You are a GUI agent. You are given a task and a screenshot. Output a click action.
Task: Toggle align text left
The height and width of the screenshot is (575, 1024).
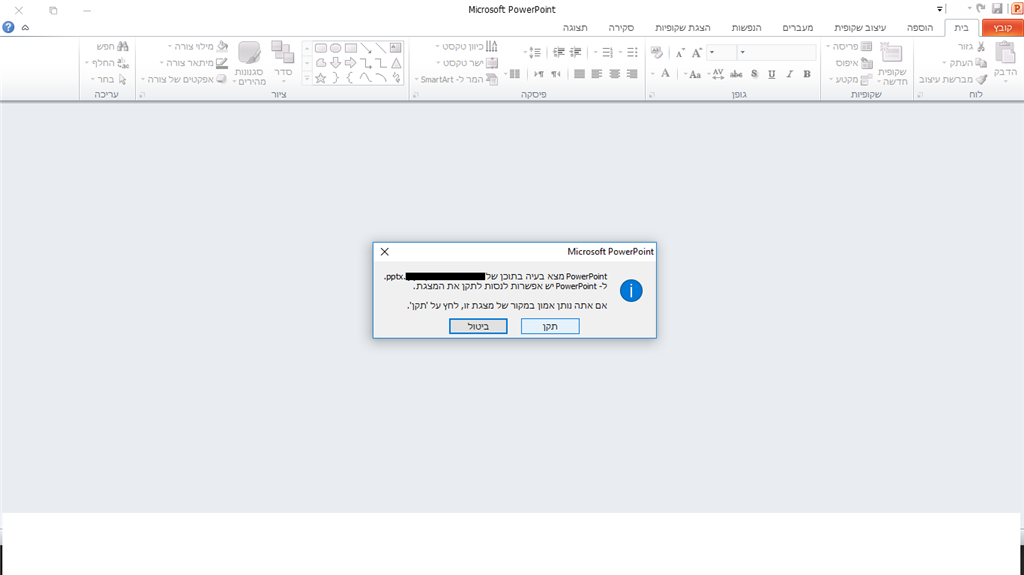coord(597,74)
